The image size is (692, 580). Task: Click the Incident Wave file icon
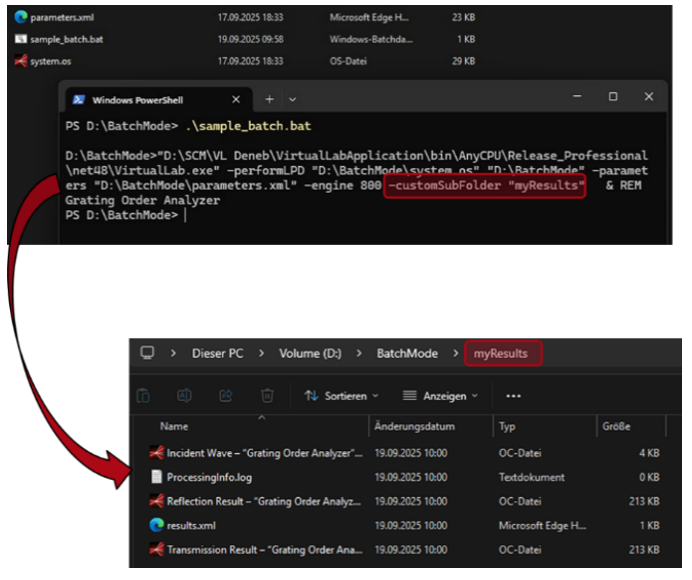pyautogui.click(x=156, y=453)
